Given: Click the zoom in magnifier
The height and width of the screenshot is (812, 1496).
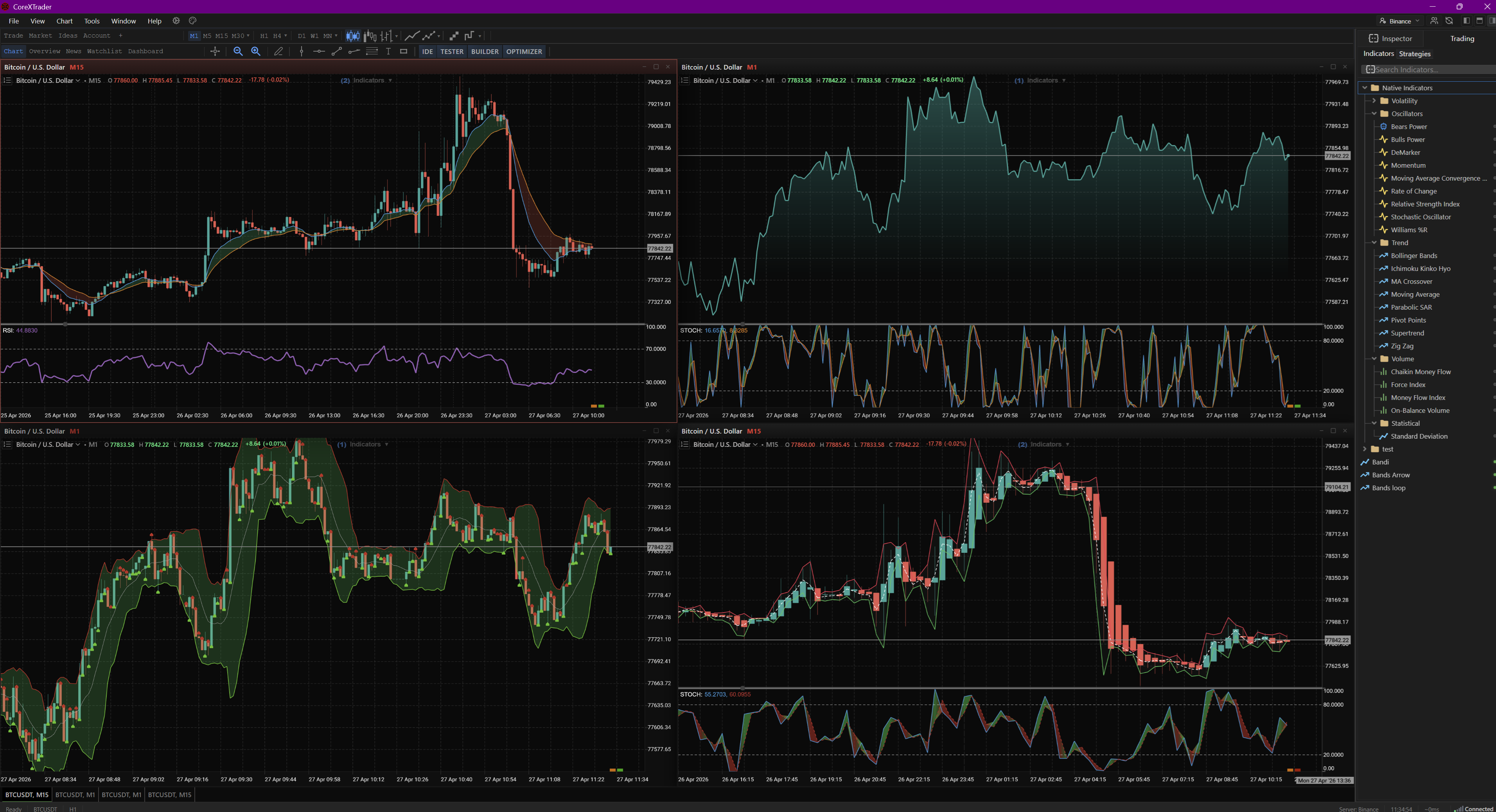Looking at the screenshot, I should point(255,52).
